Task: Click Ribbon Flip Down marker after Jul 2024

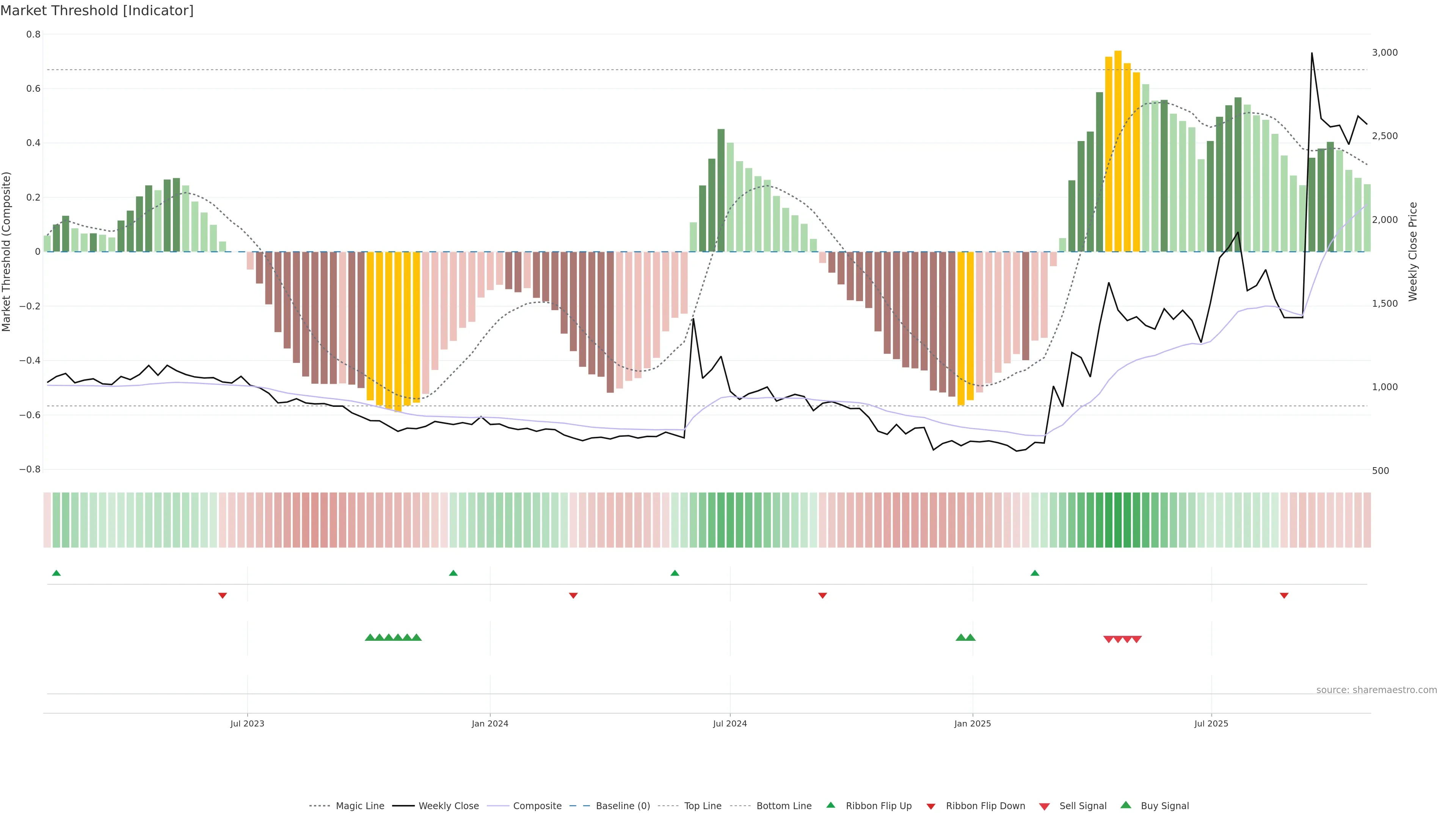Action: click(822, 596)
